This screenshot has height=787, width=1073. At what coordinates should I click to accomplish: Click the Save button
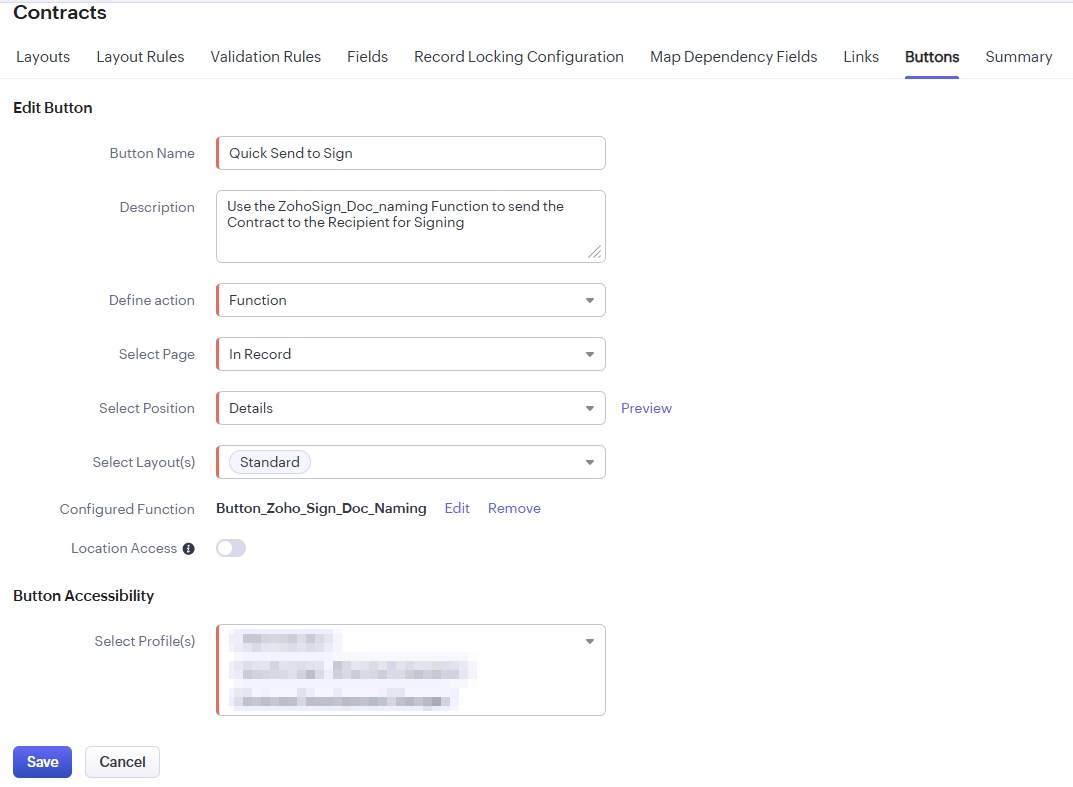(42, 762)
